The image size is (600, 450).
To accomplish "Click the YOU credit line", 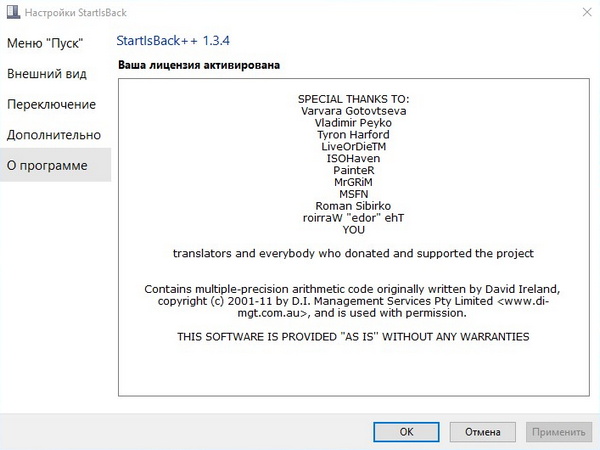I will (x=354, y=230).
